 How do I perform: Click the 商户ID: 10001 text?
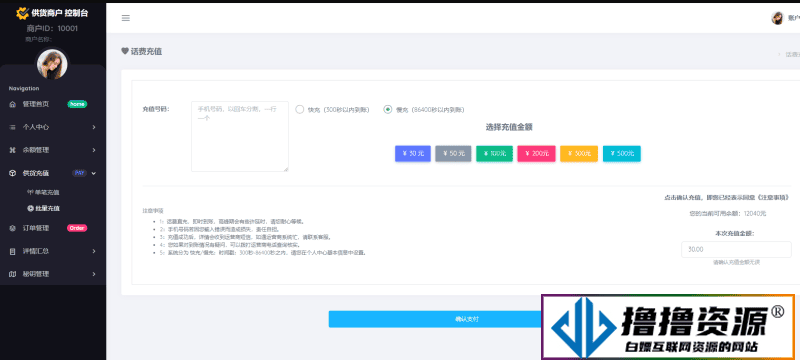pos(52,29)
